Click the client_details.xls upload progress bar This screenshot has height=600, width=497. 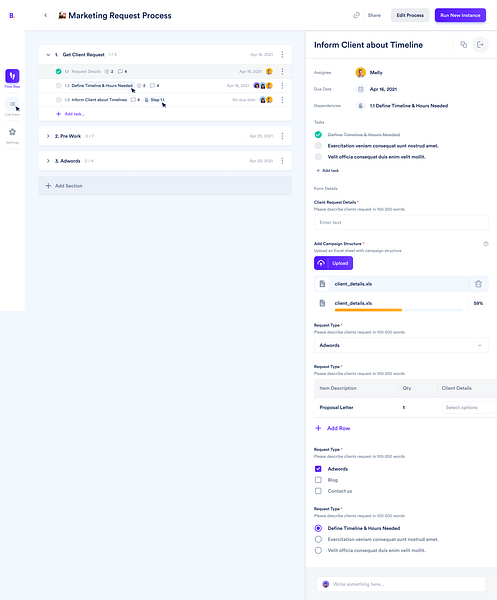398,310
